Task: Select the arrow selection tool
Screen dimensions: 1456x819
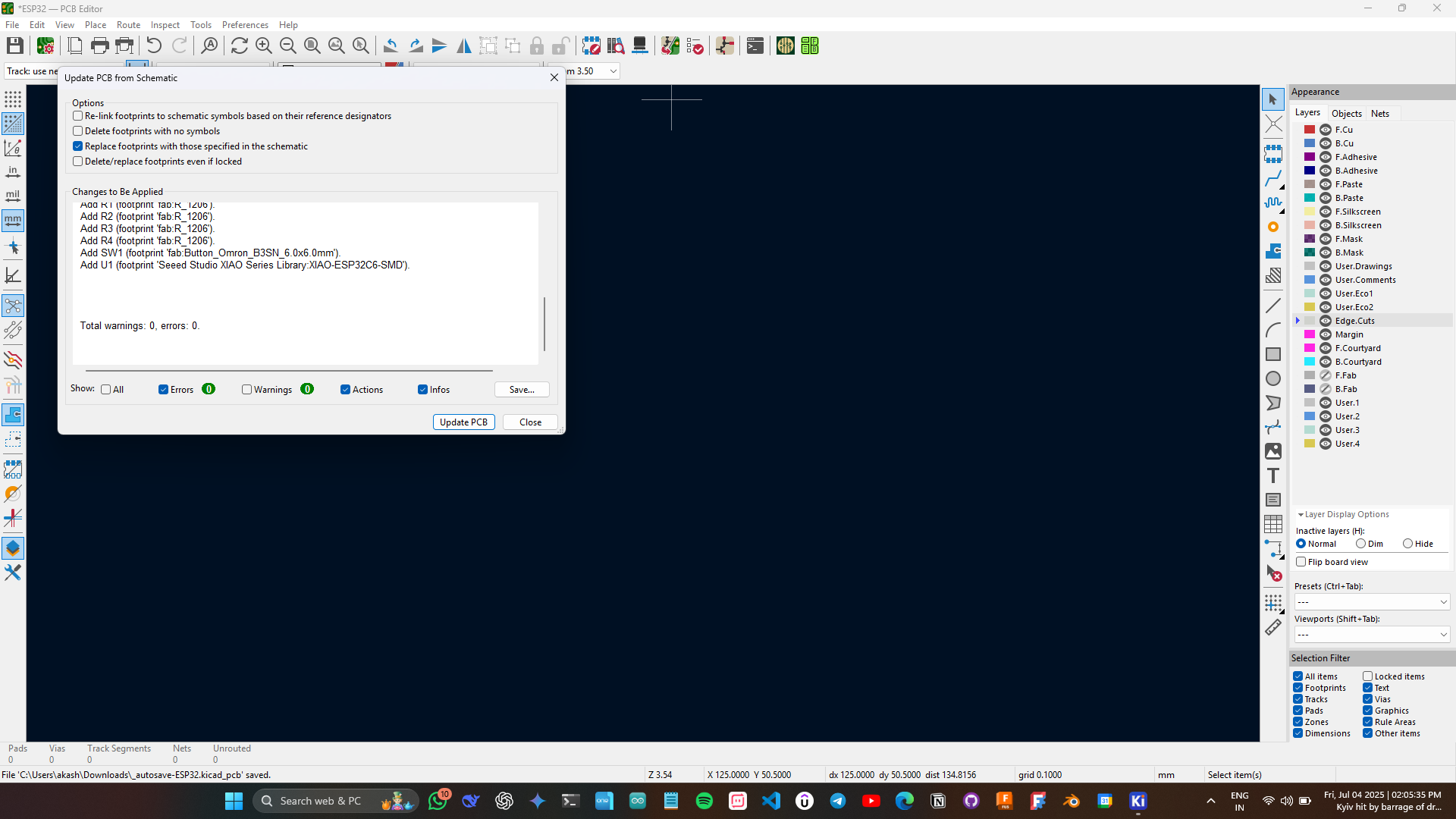Action: (1273, 99)
